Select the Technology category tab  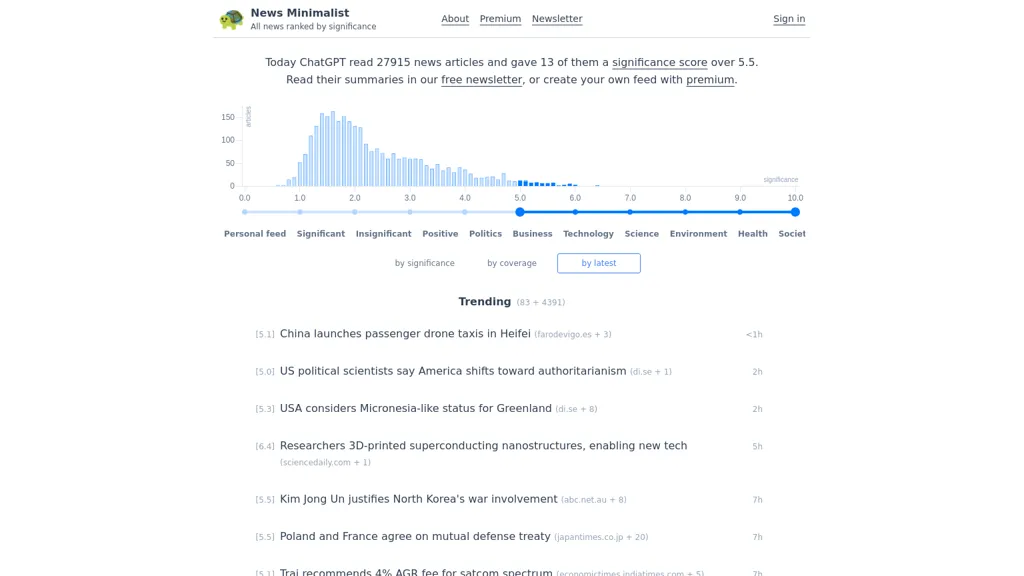coord(588,234)
